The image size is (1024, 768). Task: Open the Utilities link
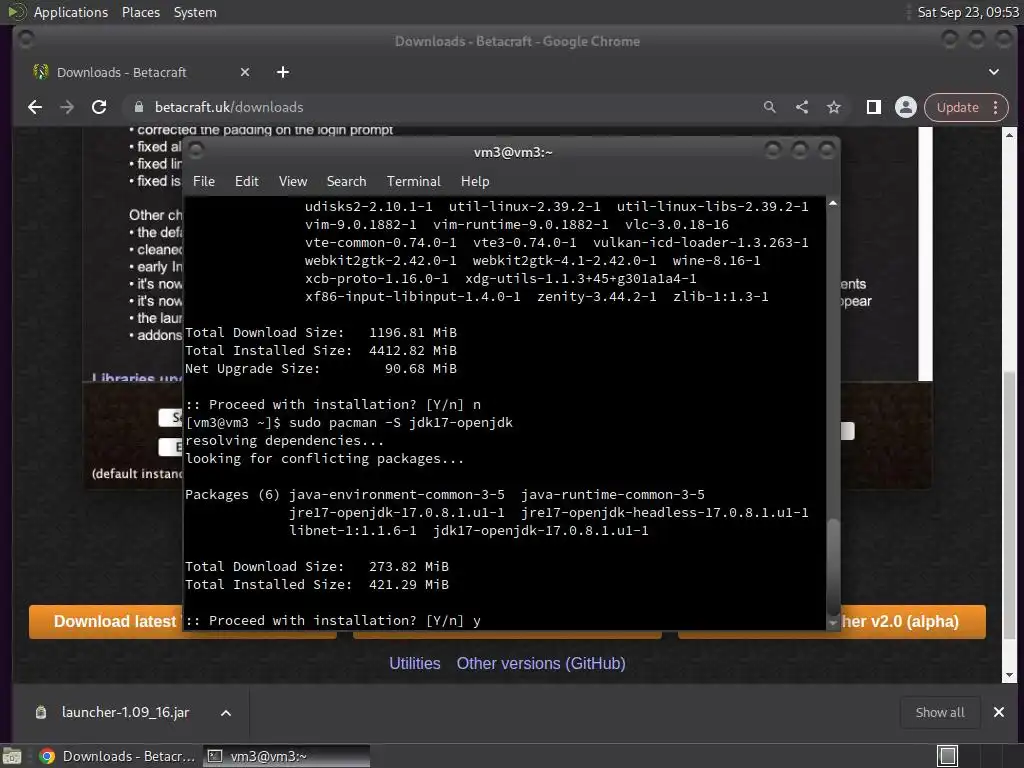pos(415,664)
